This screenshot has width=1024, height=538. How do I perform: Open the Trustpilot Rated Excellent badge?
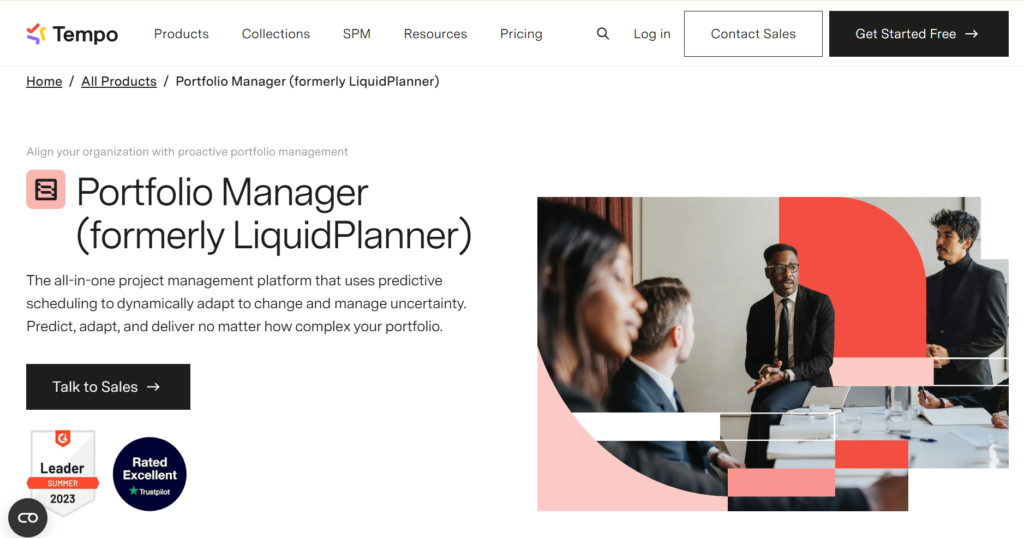point(150,474)
